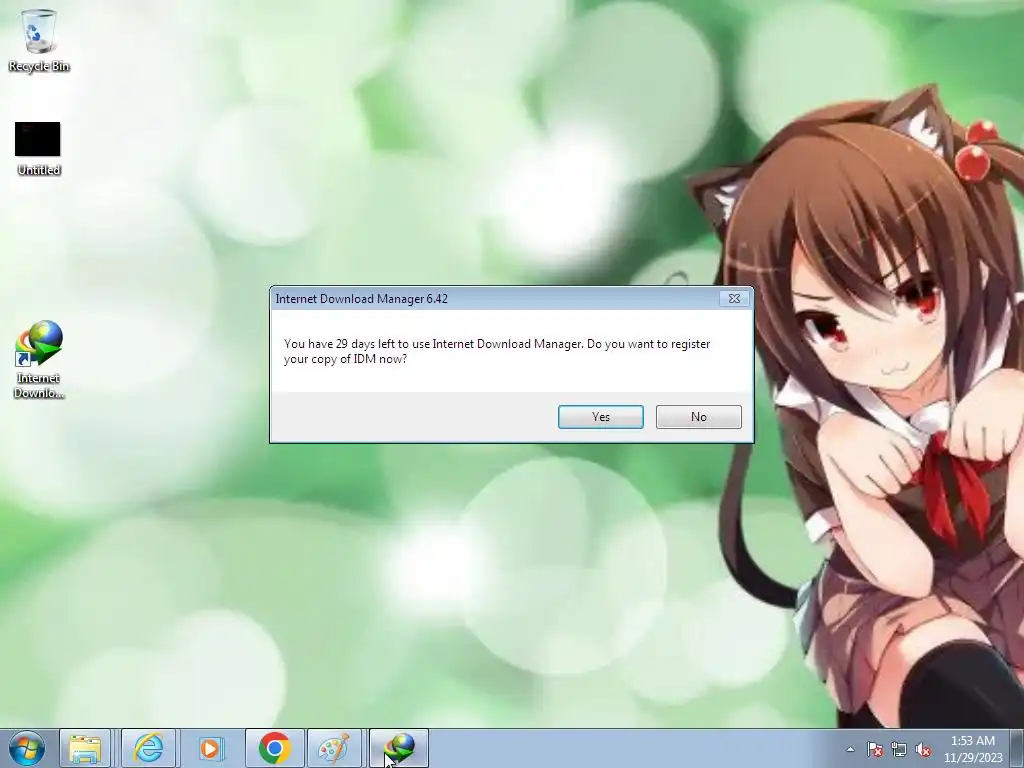Close the Internet Download Manager dialog
The width and height of the screenshot is (1024, 768).
(734, 298)
